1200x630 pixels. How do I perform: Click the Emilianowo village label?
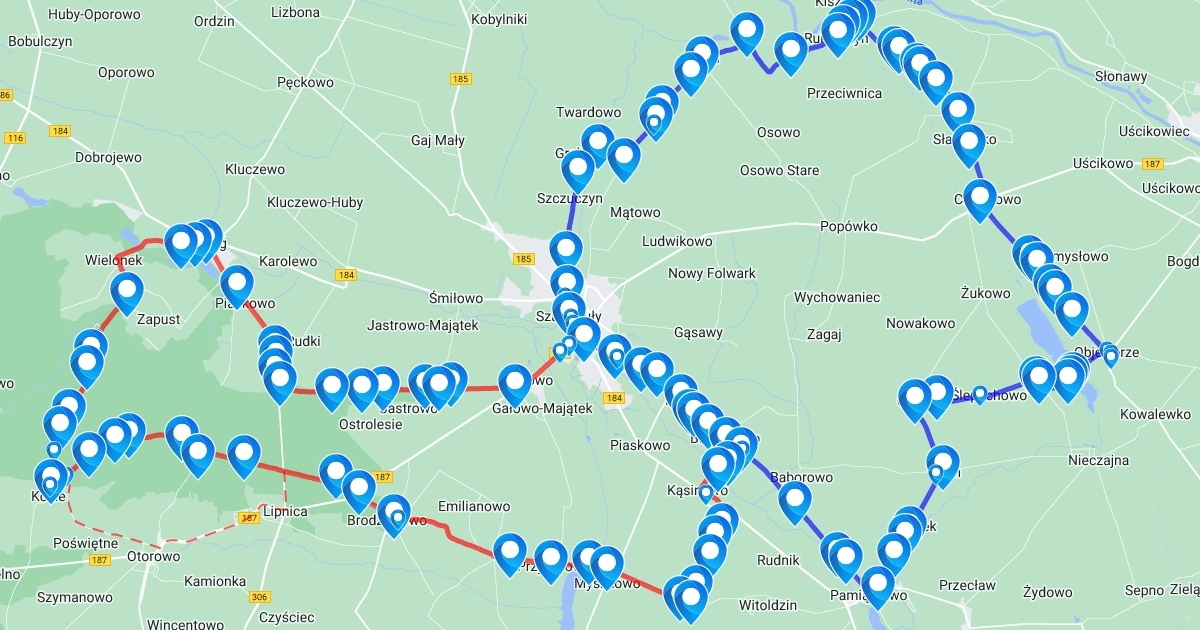(473, 506)
